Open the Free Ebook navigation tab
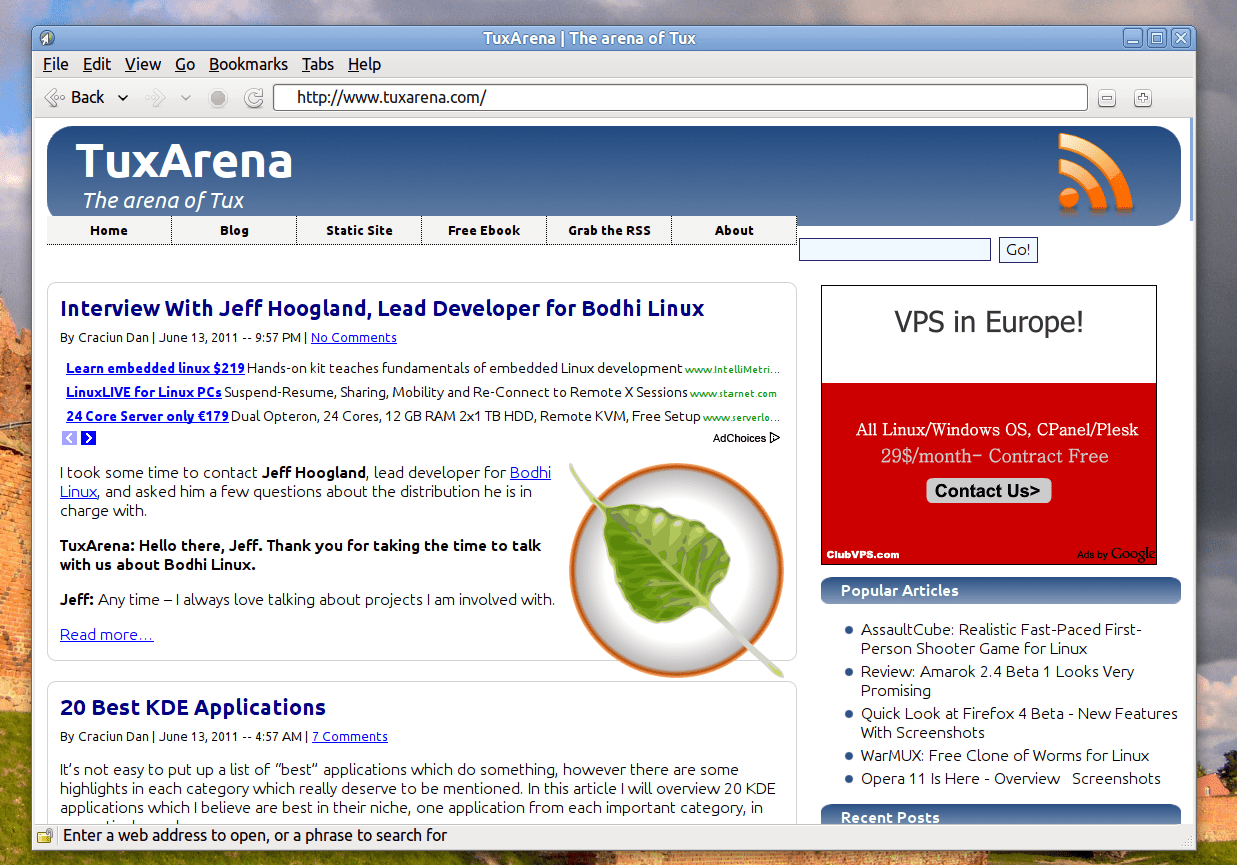 (x=484, y=230)
